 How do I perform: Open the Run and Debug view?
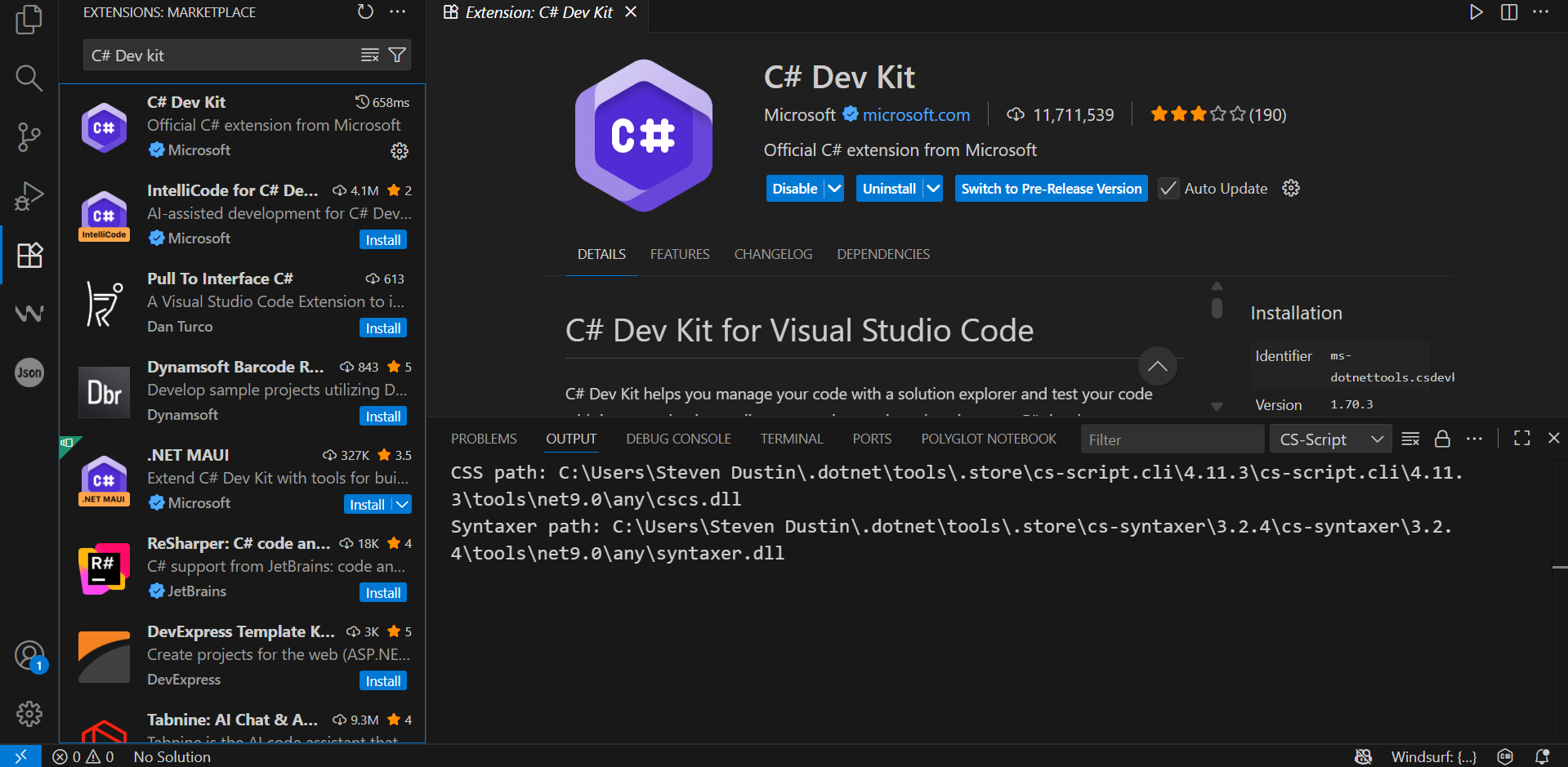pyautogui.click(x=29, y=196)
